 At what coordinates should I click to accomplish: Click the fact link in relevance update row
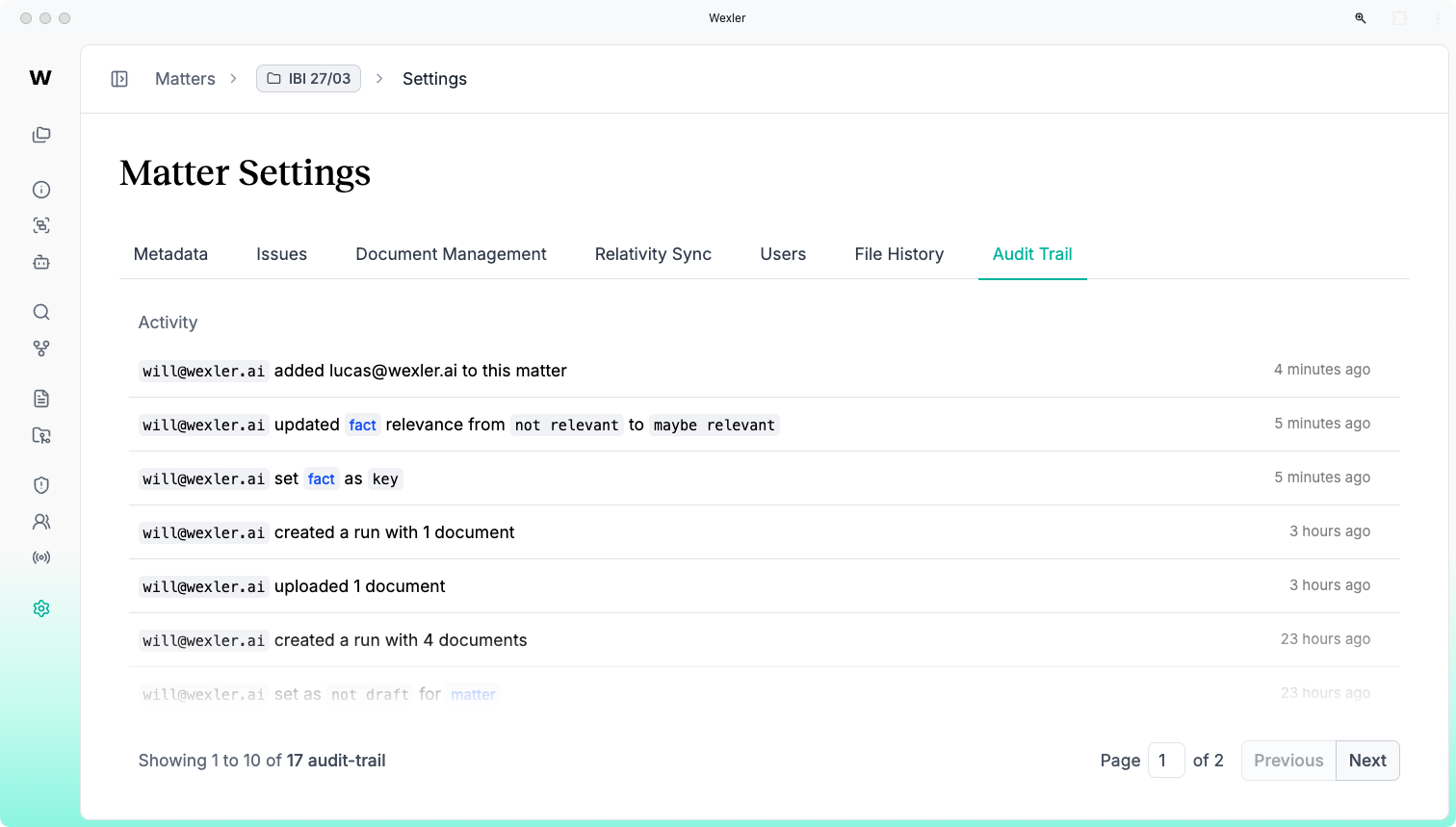(363, 425)
